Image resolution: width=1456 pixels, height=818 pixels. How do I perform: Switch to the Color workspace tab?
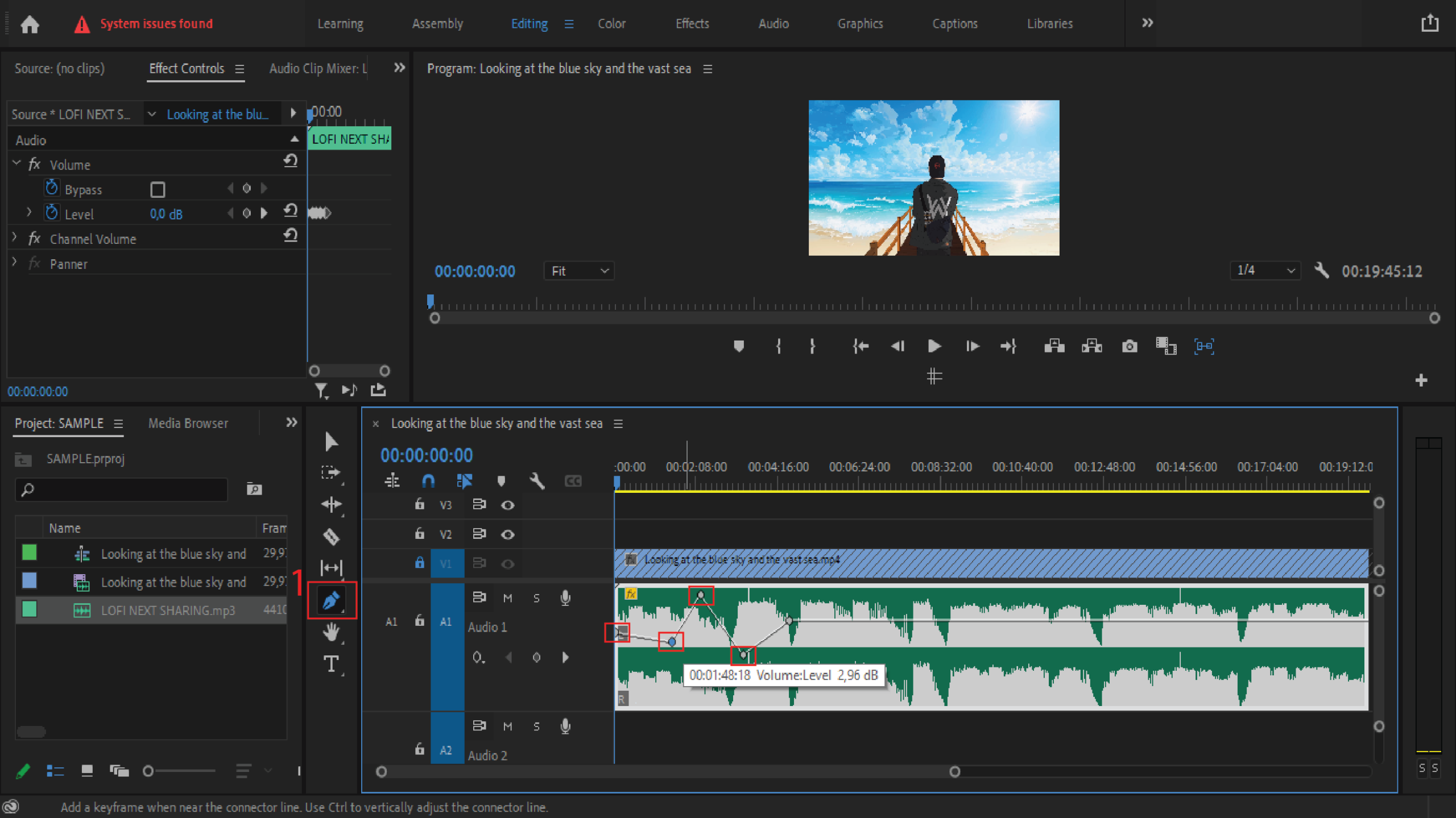[x=611, y=24]
